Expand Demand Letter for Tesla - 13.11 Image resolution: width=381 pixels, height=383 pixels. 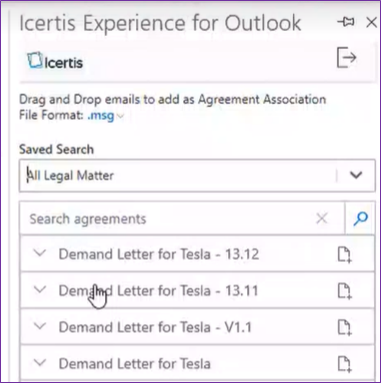tap(40, 290)
